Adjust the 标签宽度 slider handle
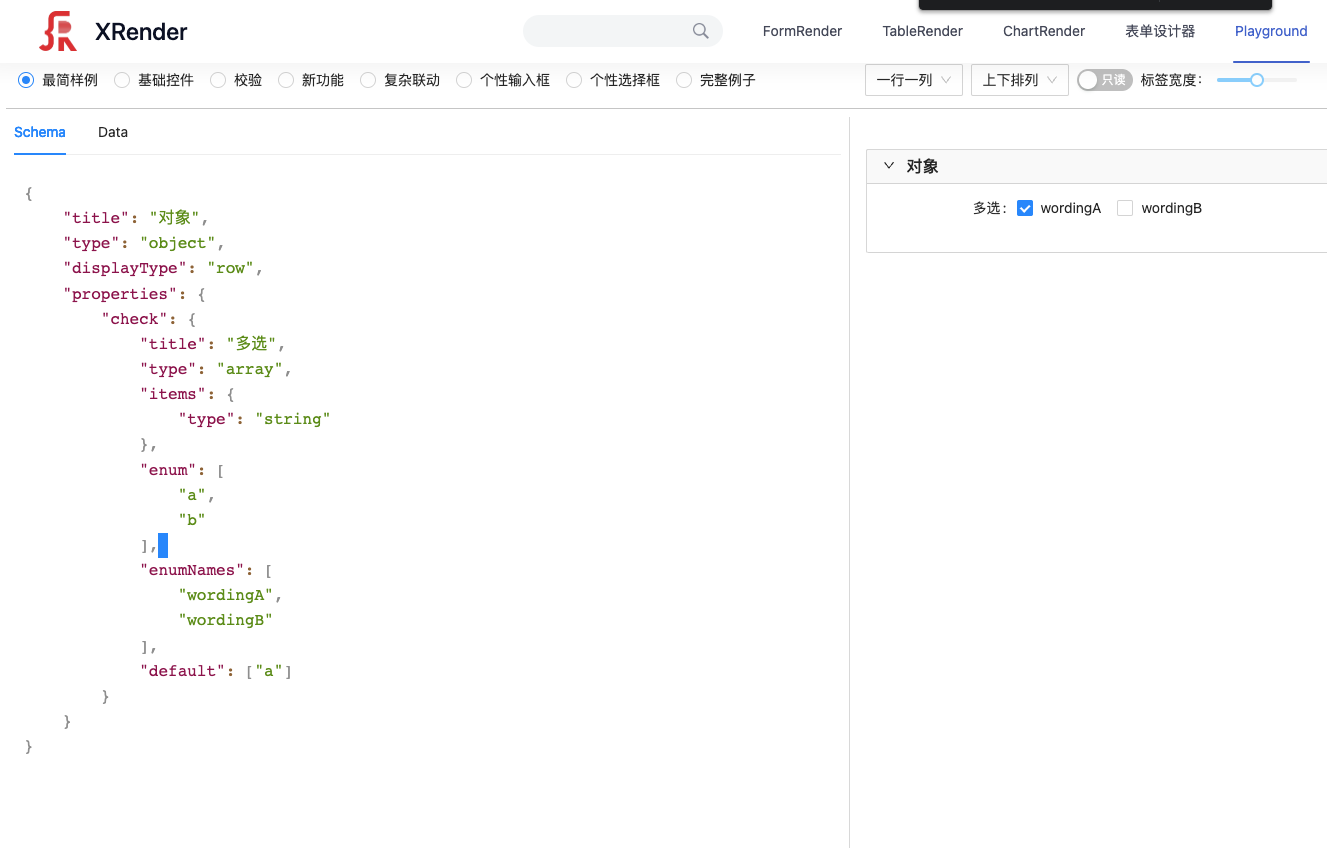Viewport: 1327px width, 848px height. tap(1259, 79)
